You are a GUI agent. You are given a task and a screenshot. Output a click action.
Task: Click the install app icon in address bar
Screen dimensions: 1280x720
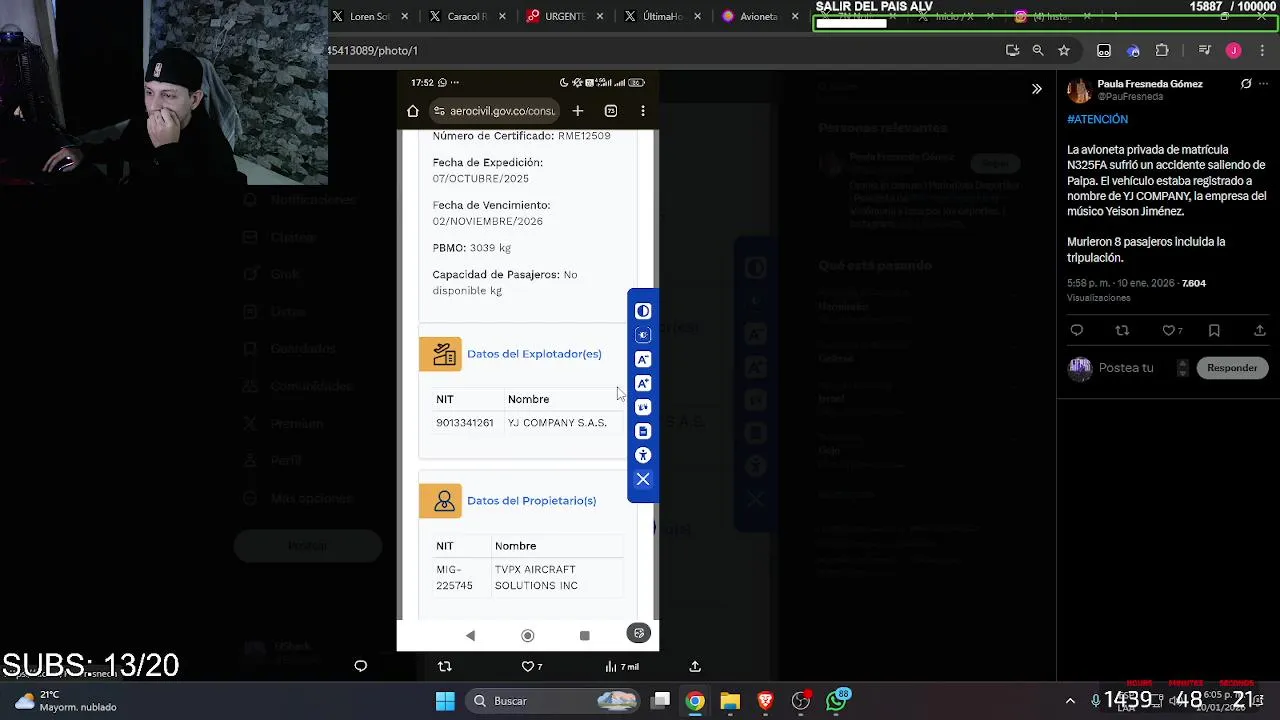point(1012,50)
